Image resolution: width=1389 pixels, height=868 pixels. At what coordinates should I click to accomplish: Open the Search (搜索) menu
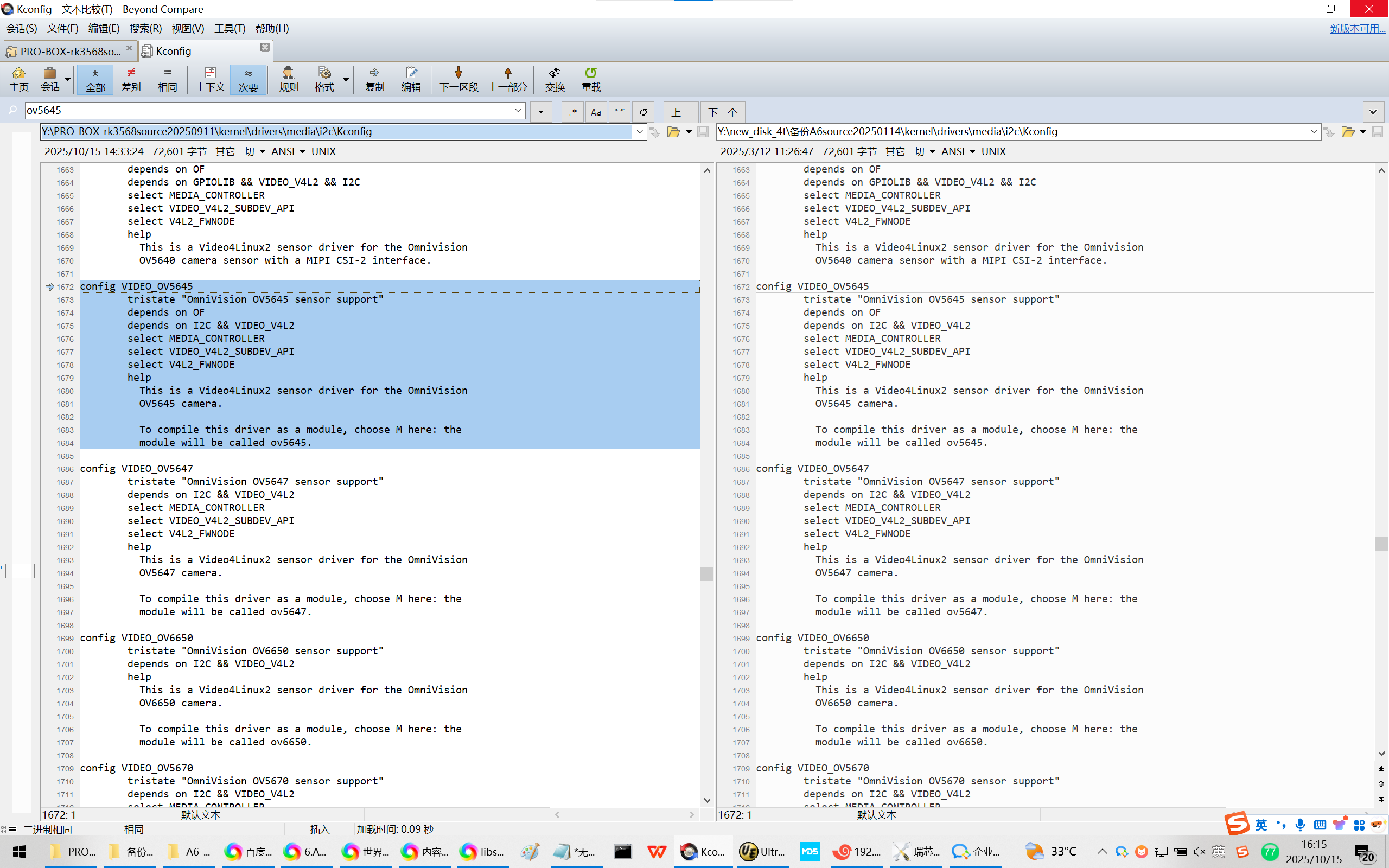(145, 29)
